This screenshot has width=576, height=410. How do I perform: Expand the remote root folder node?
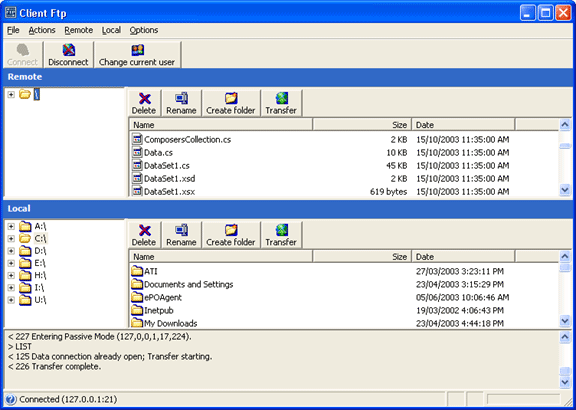pos(11,94)
